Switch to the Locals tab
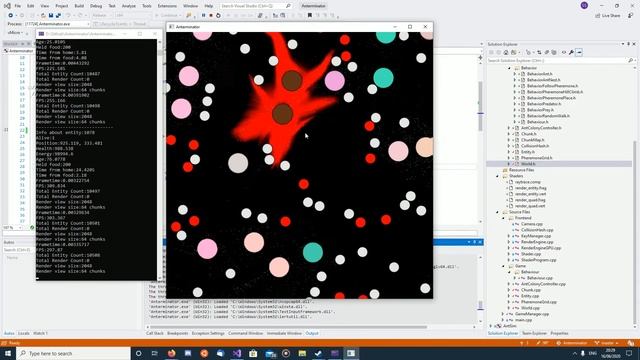The image size is (640, 360). click(x=24, y=333)
